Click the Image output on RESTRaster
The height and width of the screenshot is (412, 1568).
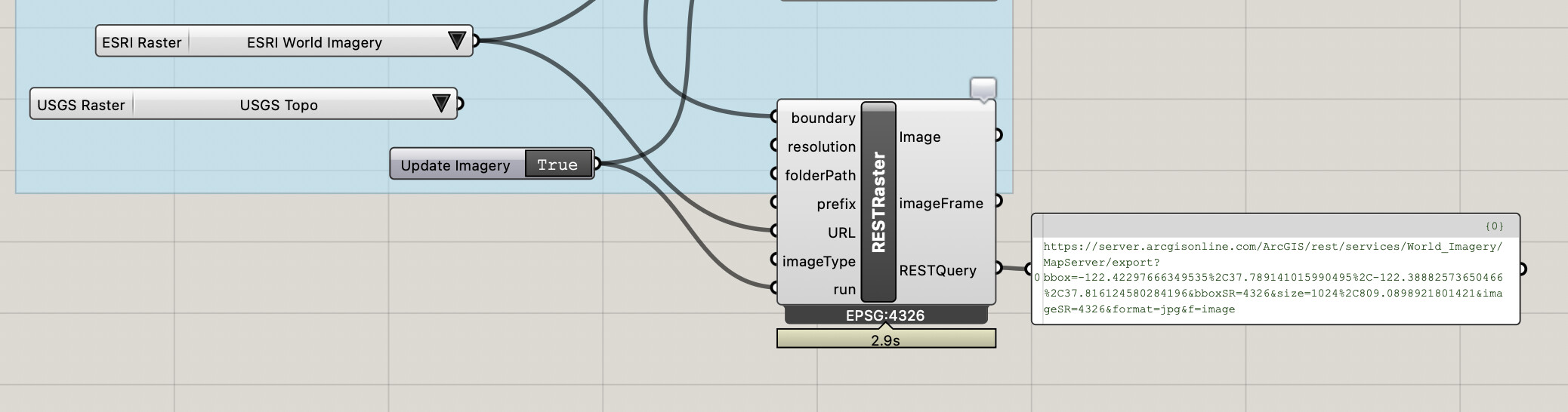click(x=919, y=137)
